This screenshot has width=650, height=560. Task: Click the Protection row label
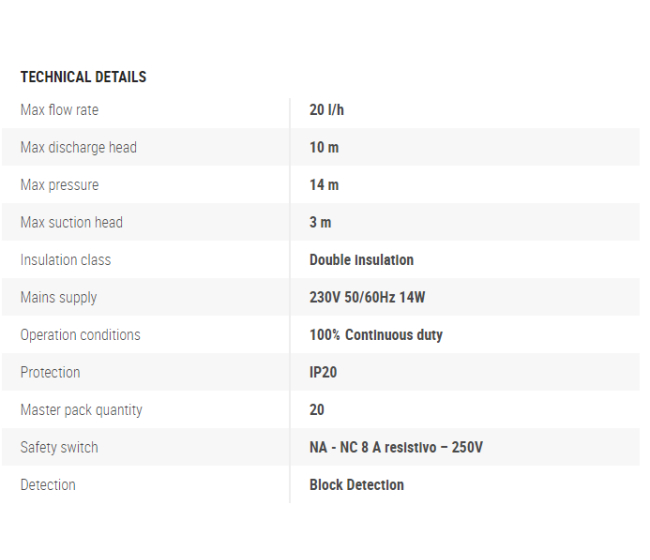[49, 372]
